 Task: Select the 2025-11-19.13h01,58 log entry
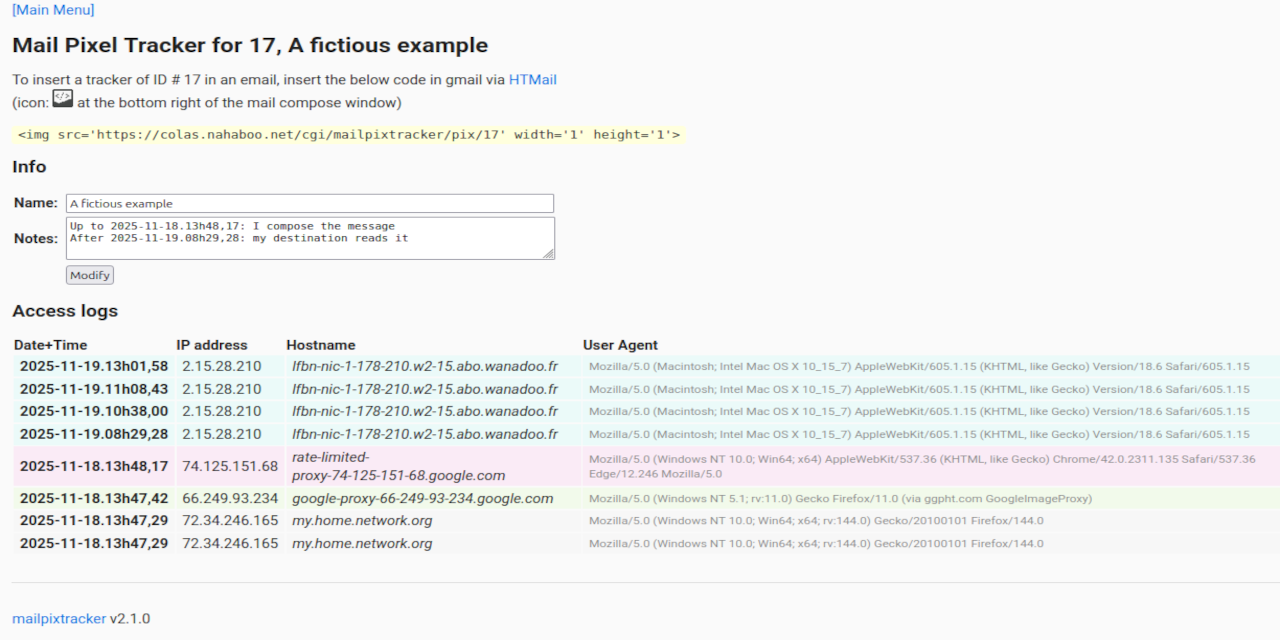(x=94, y=367)
